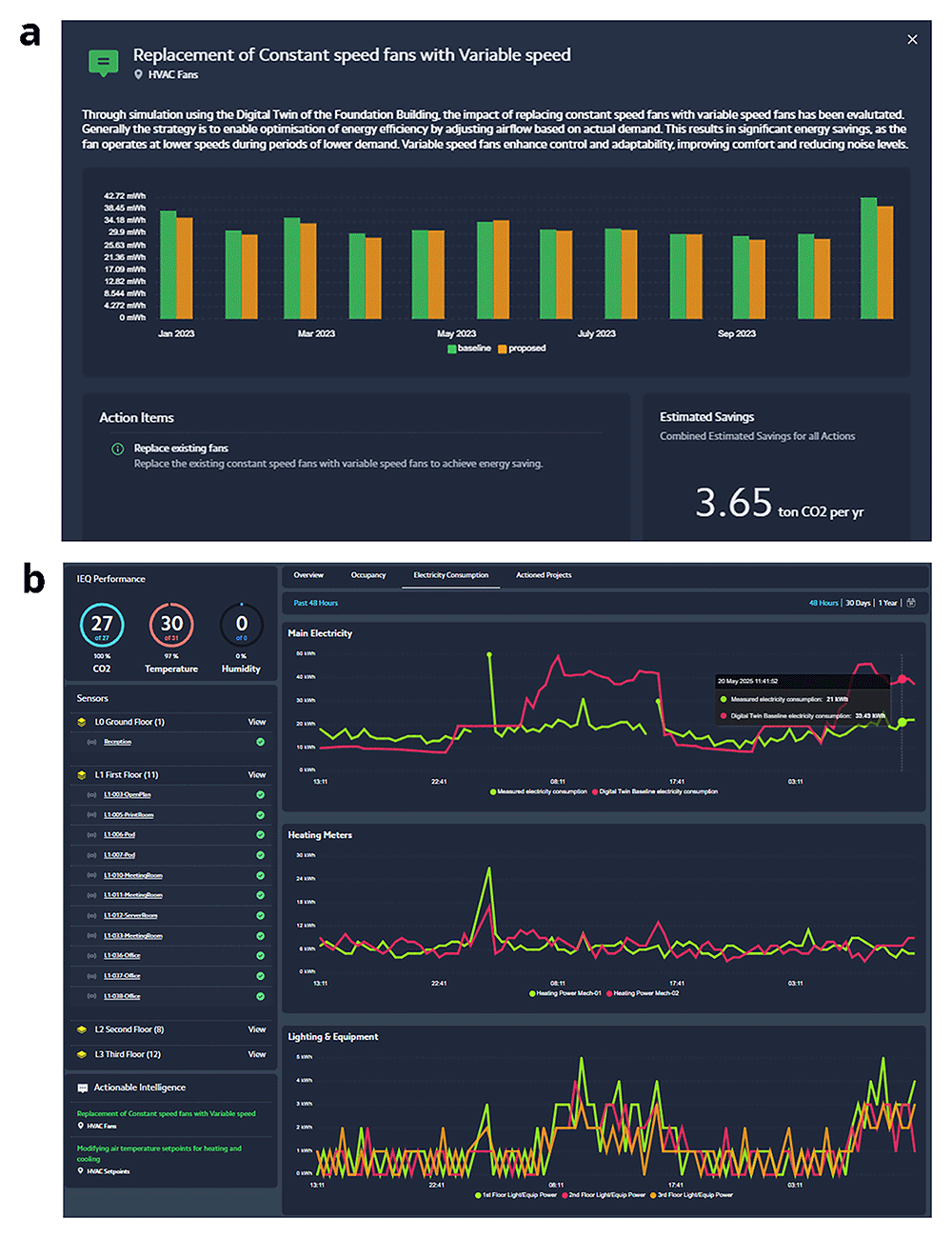952x1238 pixels.
Task: Click the sensor icon beside Reception
Action: point(91,742)
